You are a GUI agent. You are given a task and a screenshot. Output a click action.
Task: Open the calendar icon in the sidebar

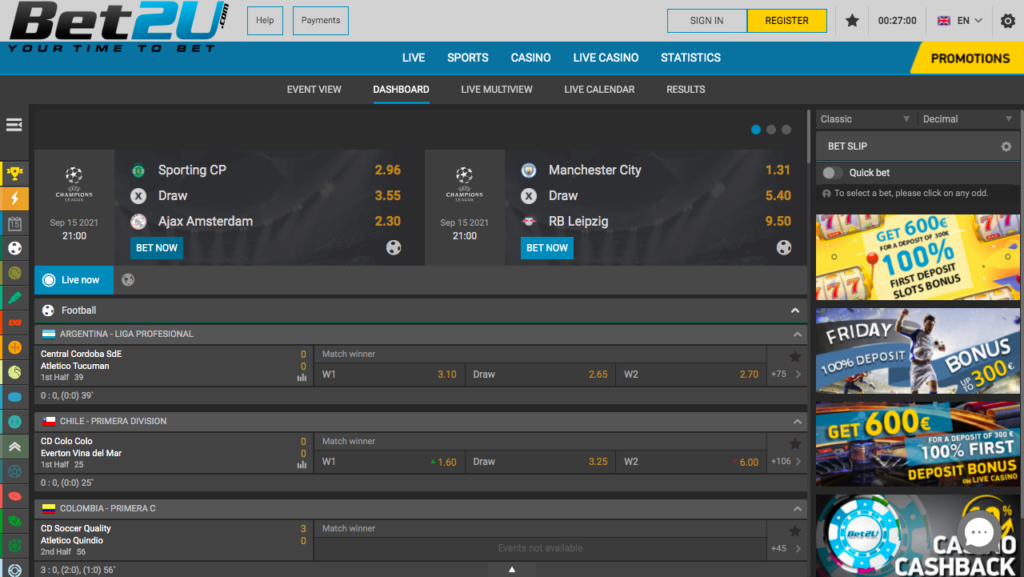coord(14,224)
